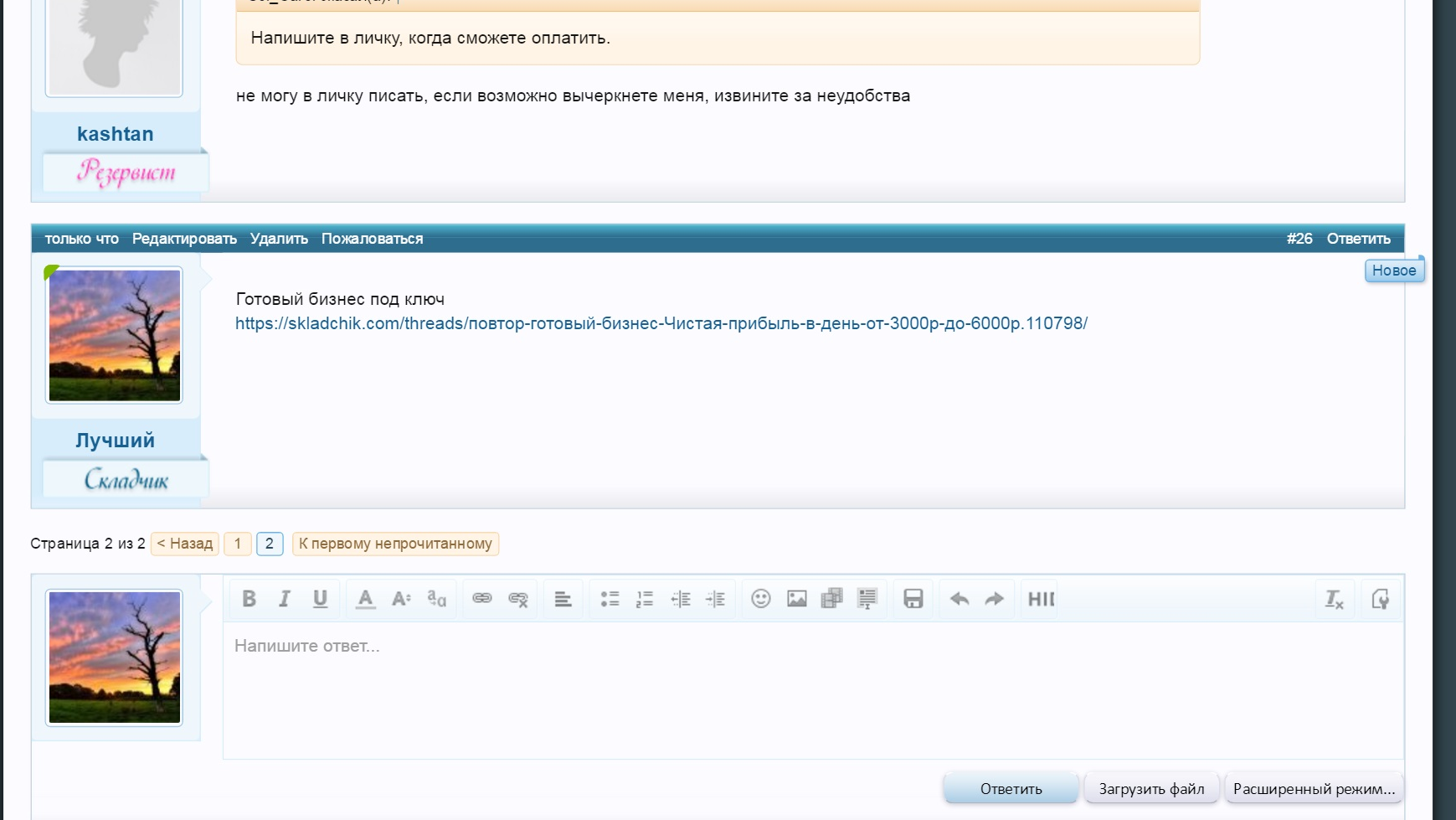The width and height of the screenshot is (1456, 820).
Task: Go to page 1 of the thread
Action: pyautogui.click(x=238, y=544)
